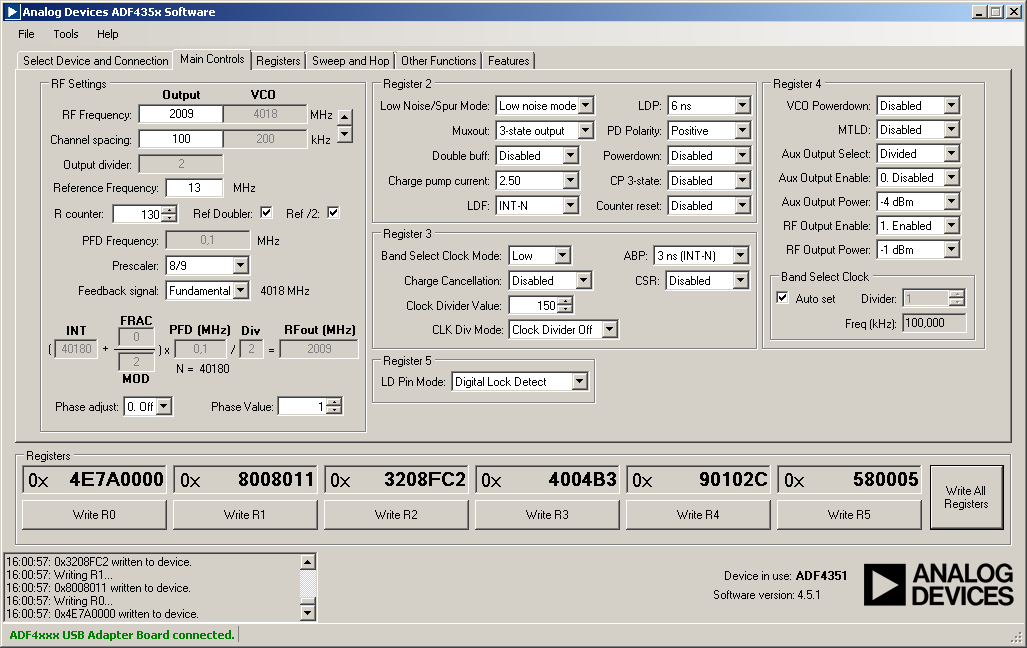Uncheck Band Select Clock Auto set
1027x648 pixels.
tap(782, 297)
